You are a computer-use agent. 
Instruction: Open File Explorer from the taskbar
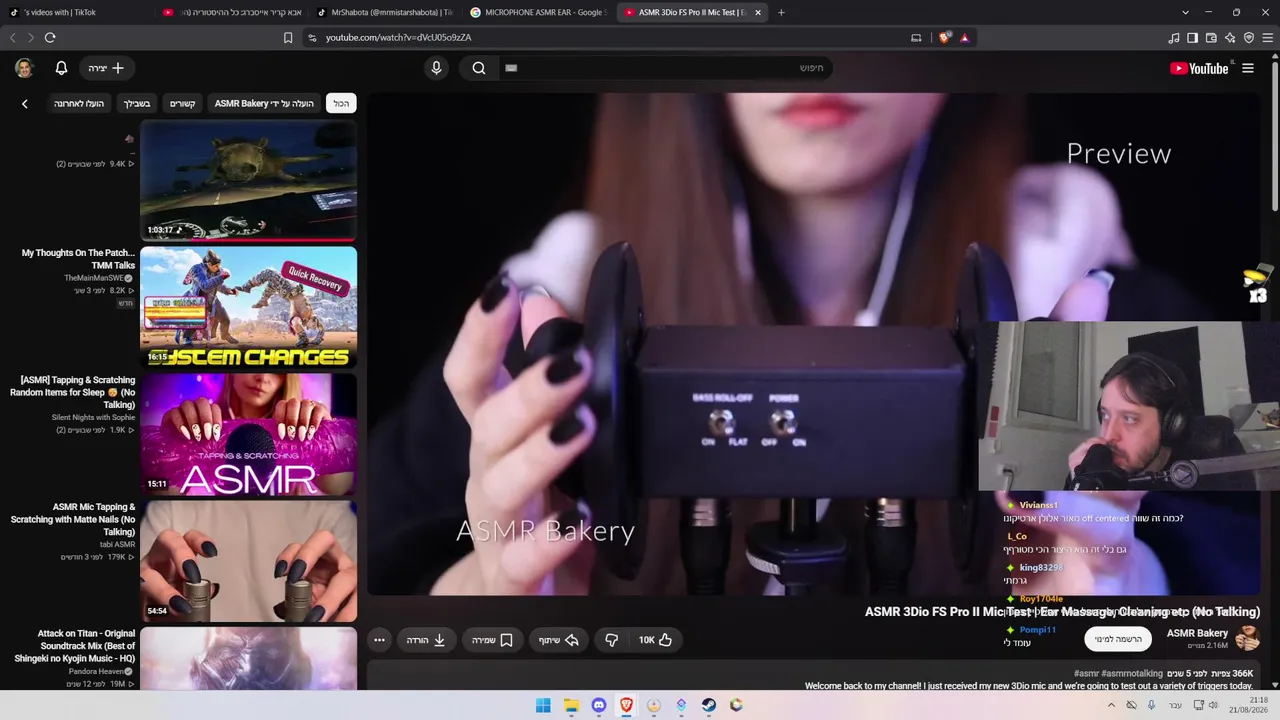[x=571, y=705]
